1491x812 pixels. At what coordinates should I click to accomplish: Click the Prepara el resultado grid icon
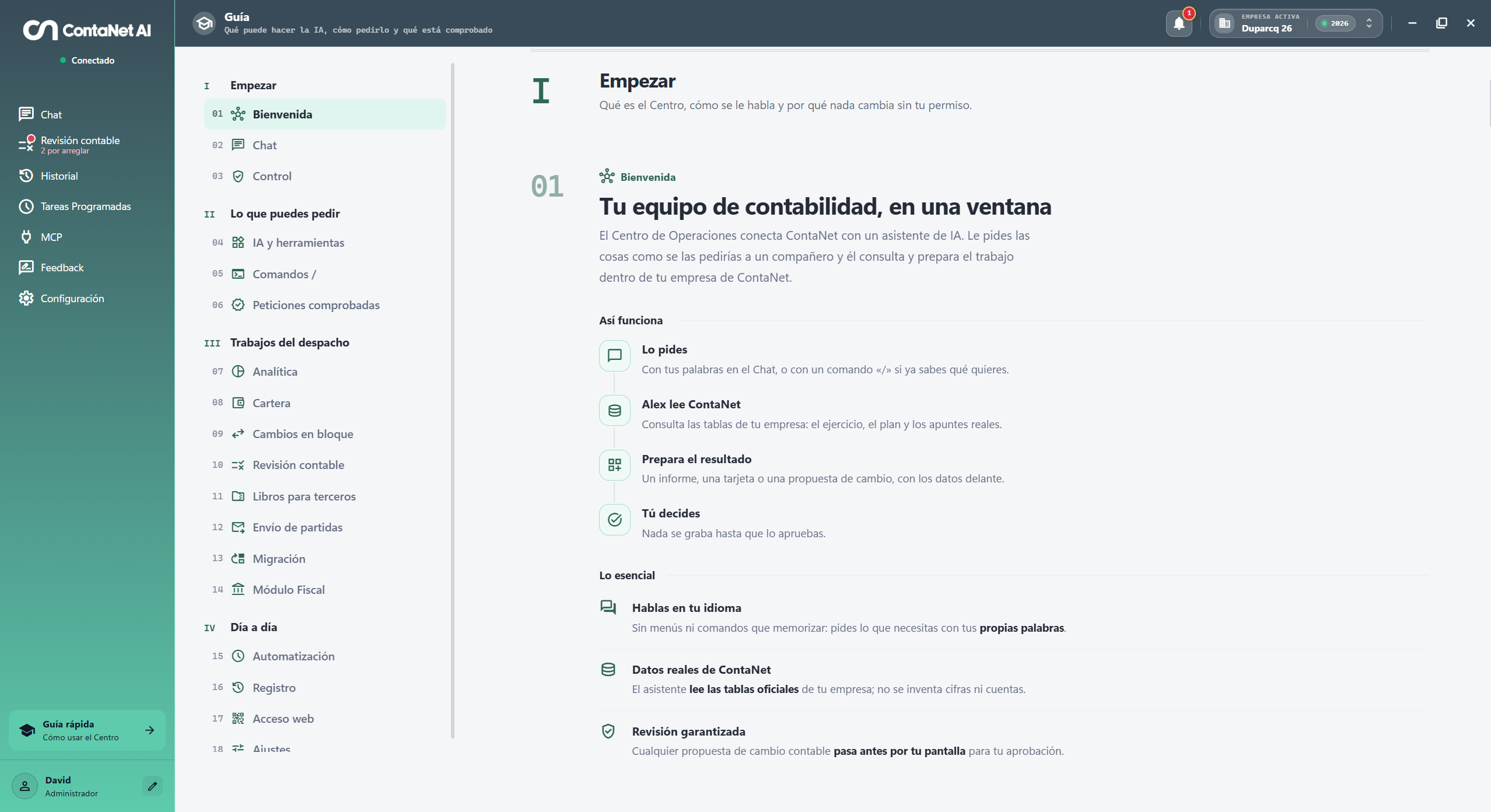coord(615,465)
